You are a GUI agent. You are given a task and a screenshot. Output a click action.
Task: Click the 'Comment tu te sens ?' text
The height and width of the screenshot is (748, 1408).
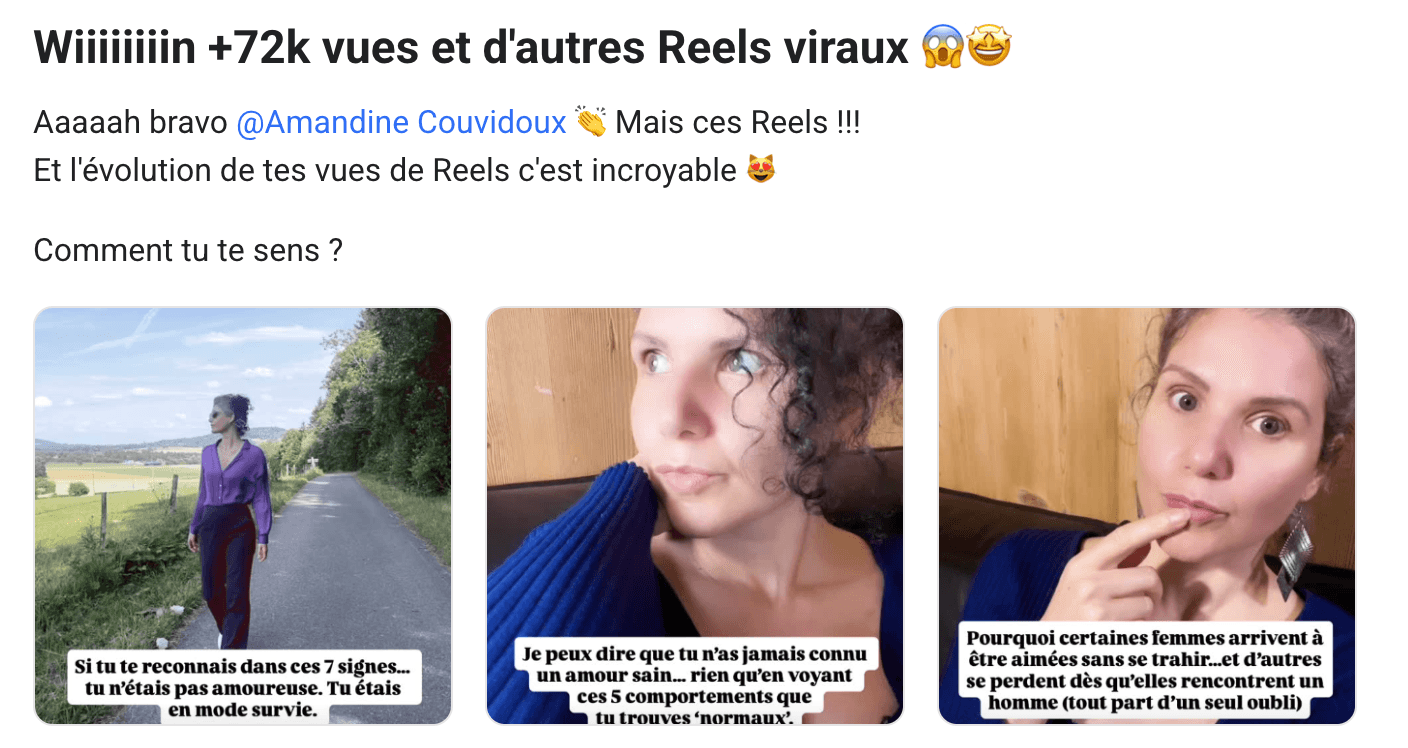pos(189,250)
